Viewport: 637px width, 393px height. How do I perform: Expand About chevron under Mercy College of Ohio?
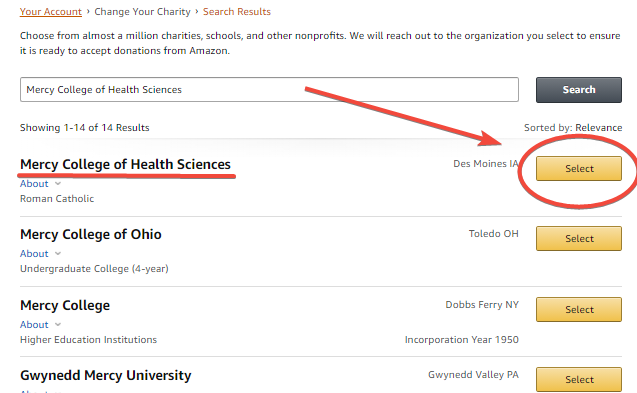click(58, 254)
